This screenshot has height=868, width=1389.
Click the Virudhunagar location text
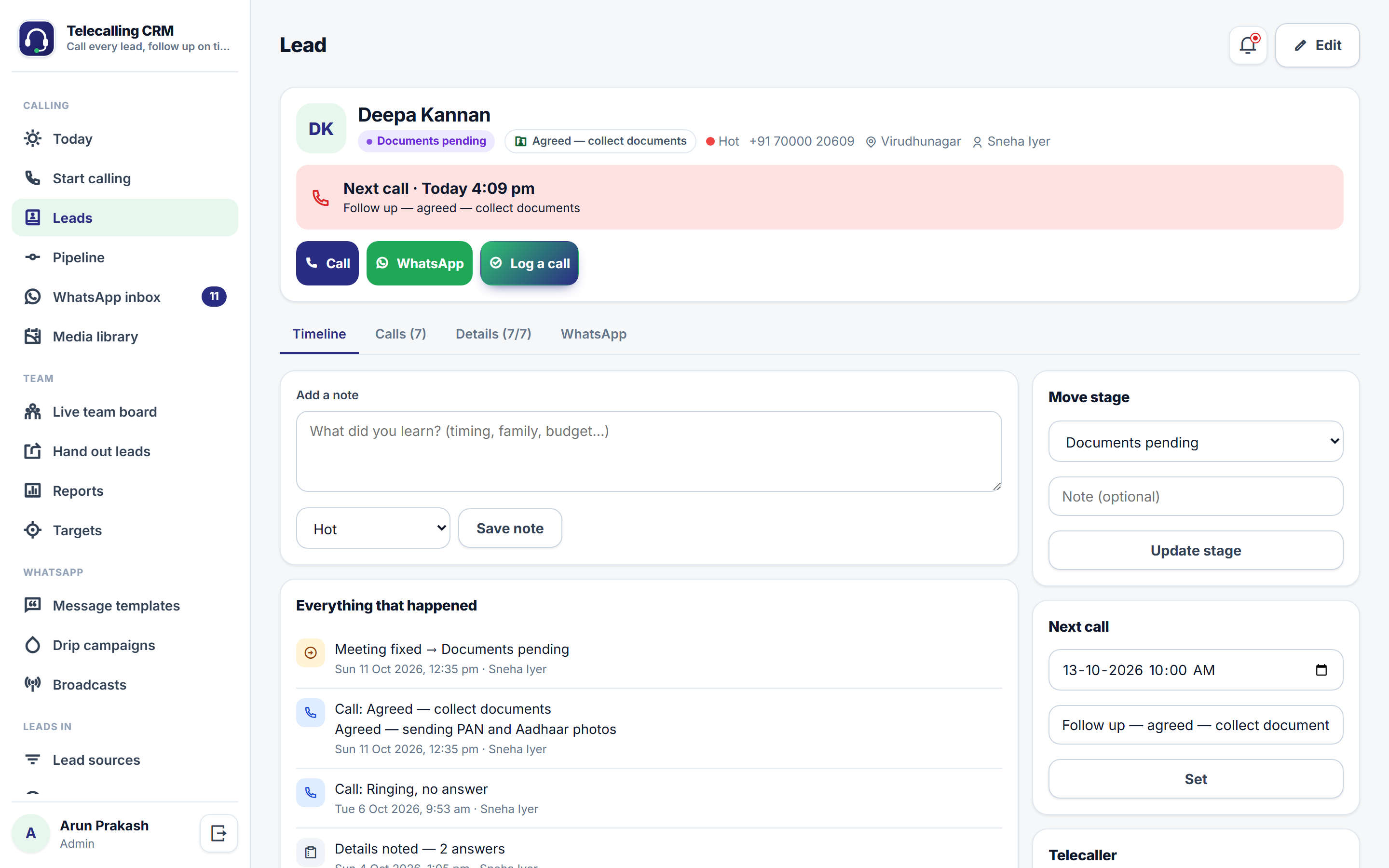(x=920, y=141)
